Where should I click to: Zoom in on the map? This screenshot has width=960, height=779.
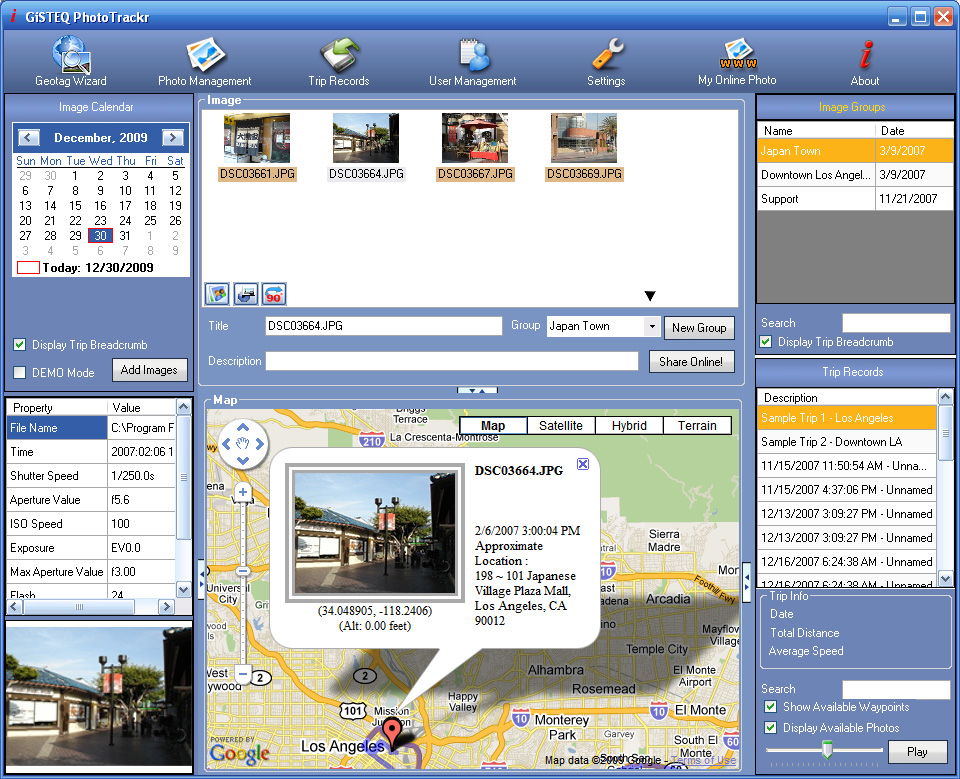coord(243,492)
